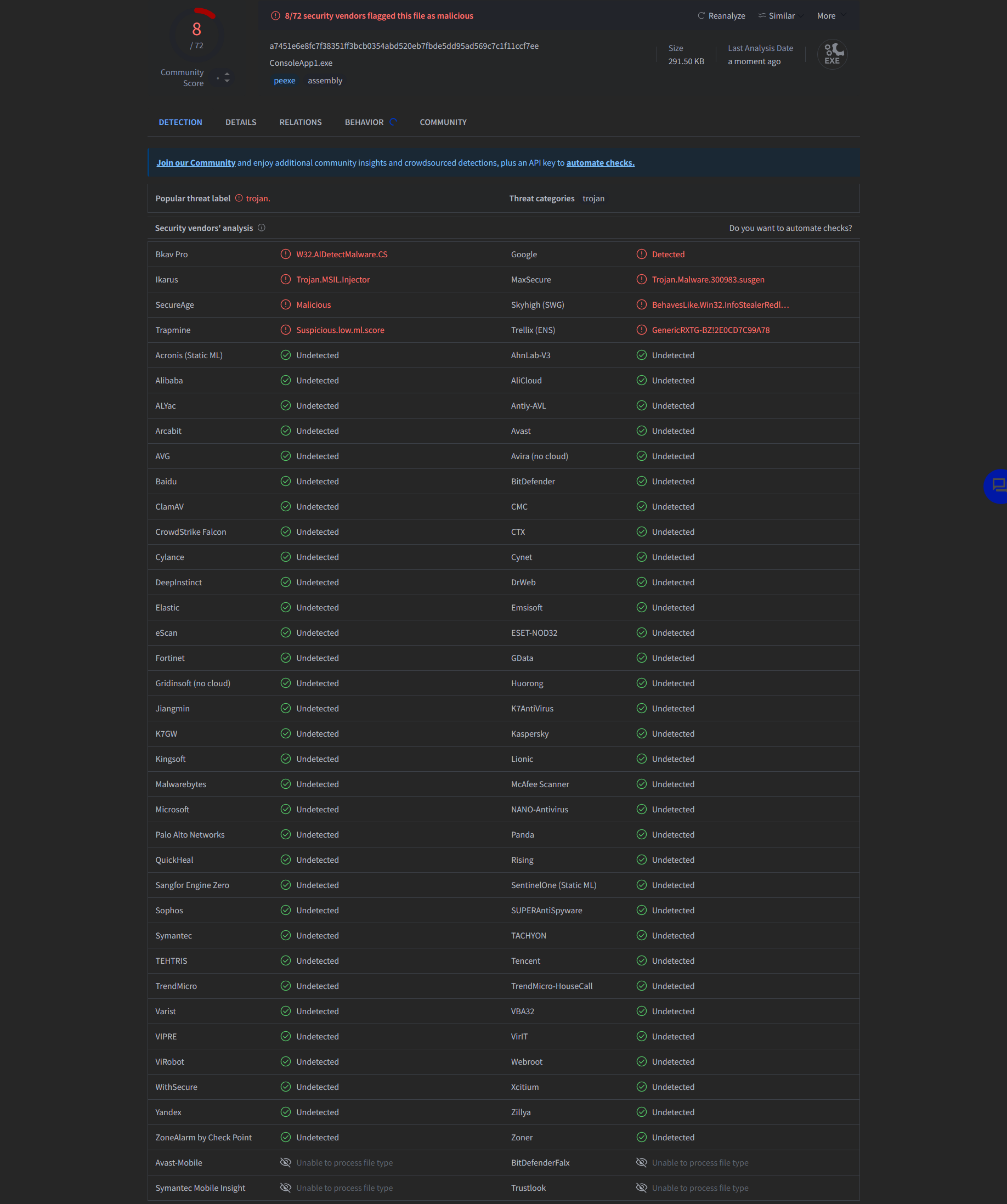Click Kaspersky undetected checkmark icon
Image resolution: width=1007 pixels, height=1204 pixels.
coord(641,733)
